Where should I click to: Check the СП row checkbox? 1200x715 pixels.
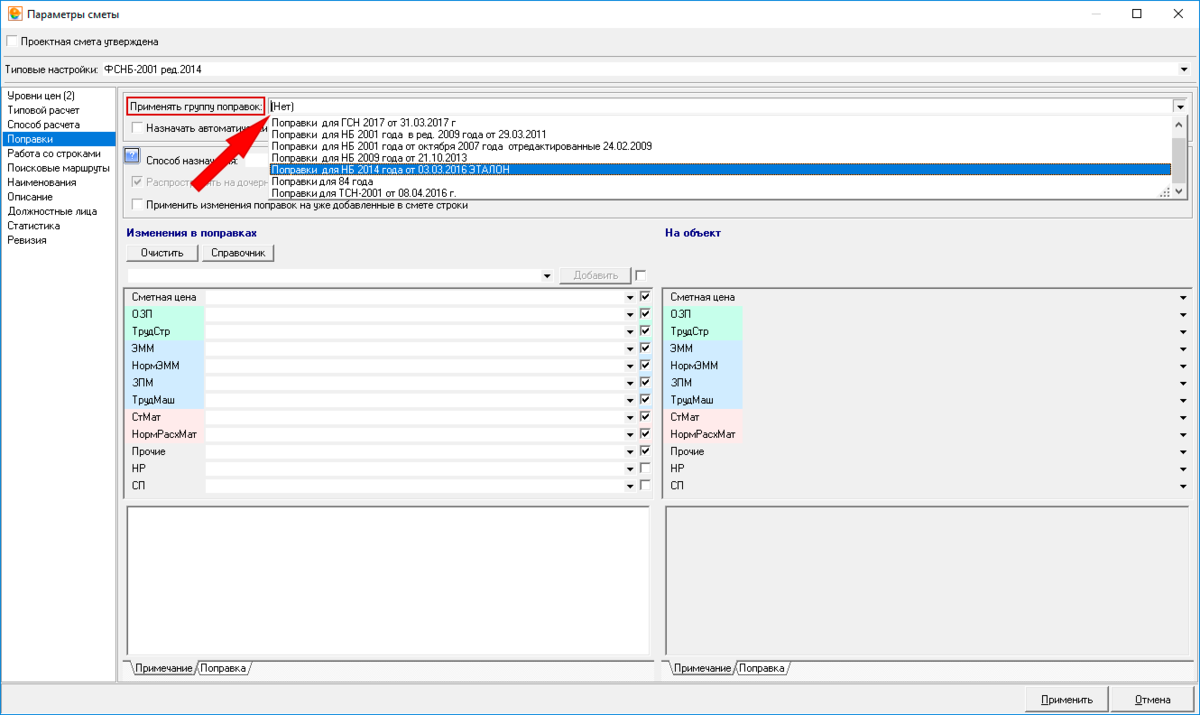point(645,485)
